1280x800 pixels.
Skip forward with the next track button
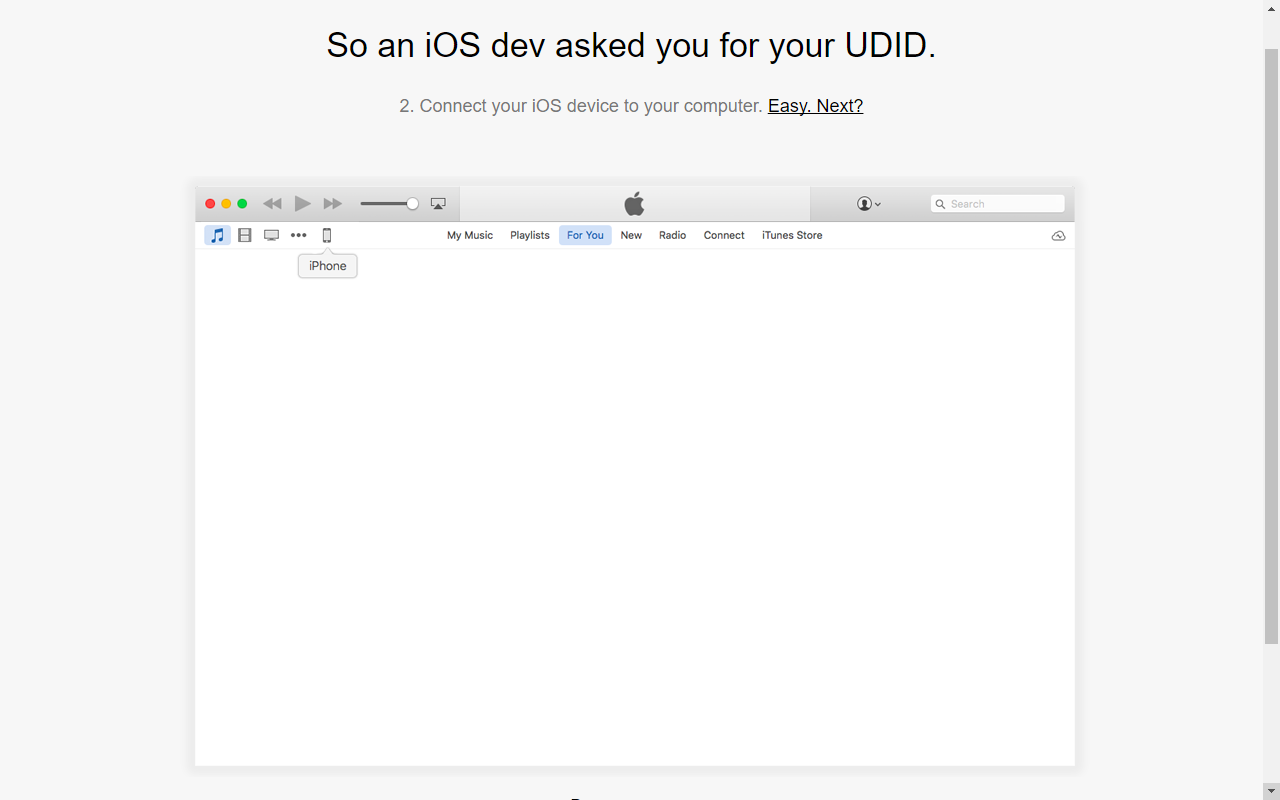(x=333, y=204)
